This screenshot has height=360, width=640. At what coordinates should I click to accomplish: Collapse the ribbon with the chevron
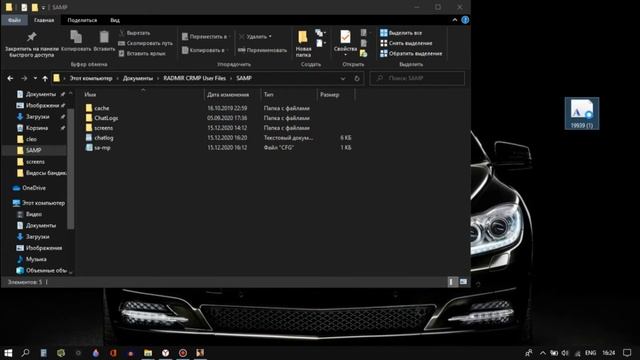click(x=455, y=20)
